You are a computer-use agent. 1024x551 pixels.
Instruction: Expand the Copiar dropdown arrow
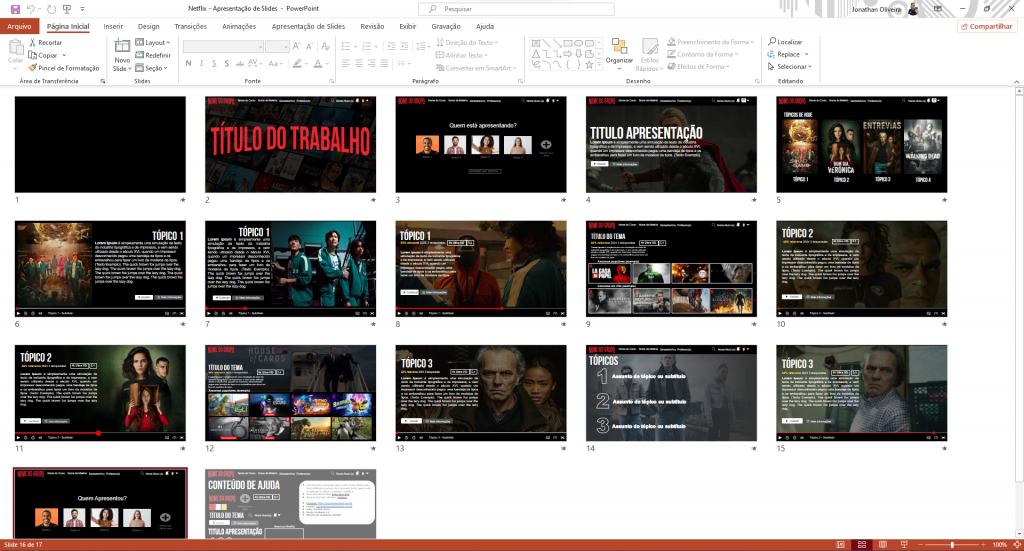point(64,55)
